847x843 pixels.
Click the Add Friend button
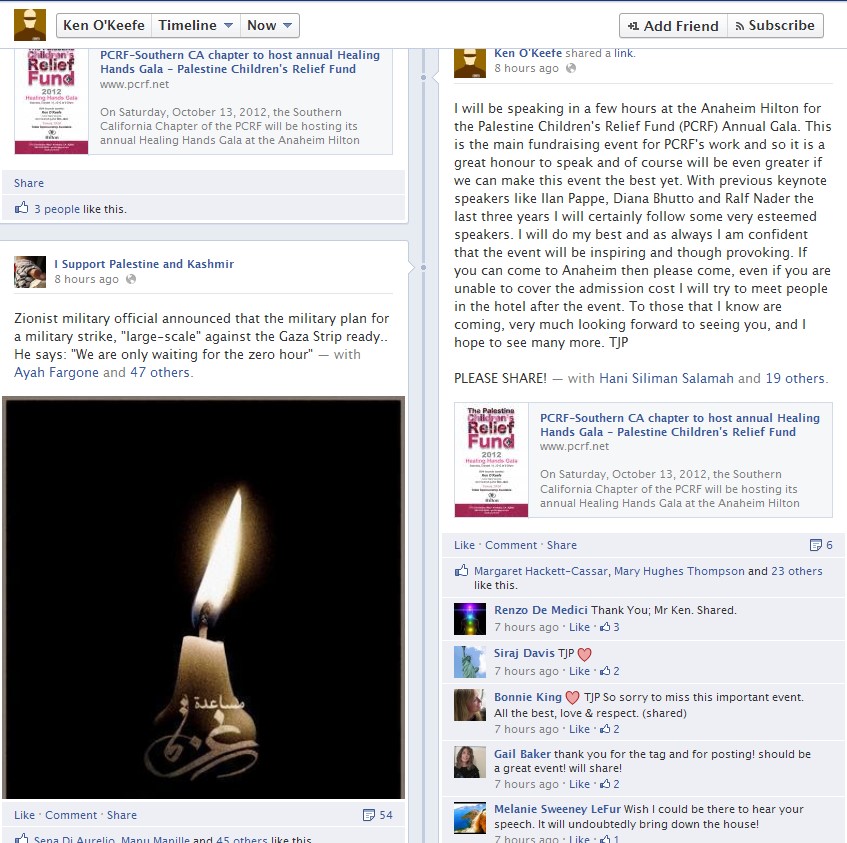point(674,25)
